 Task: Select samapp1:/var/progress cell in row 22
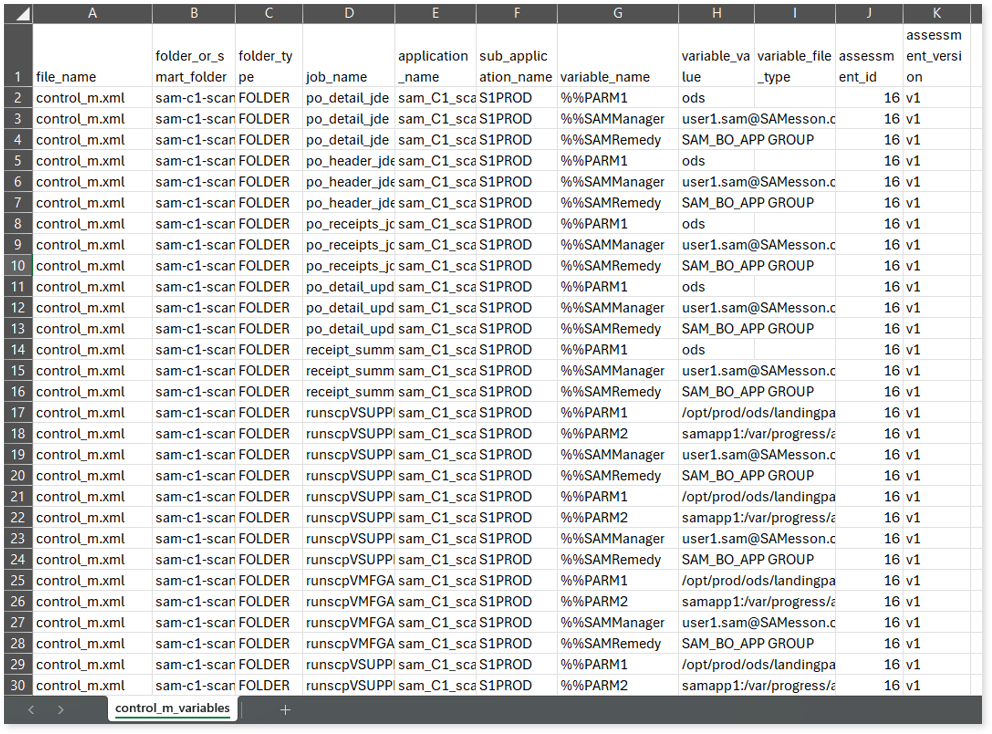click(x=757, y=518)
